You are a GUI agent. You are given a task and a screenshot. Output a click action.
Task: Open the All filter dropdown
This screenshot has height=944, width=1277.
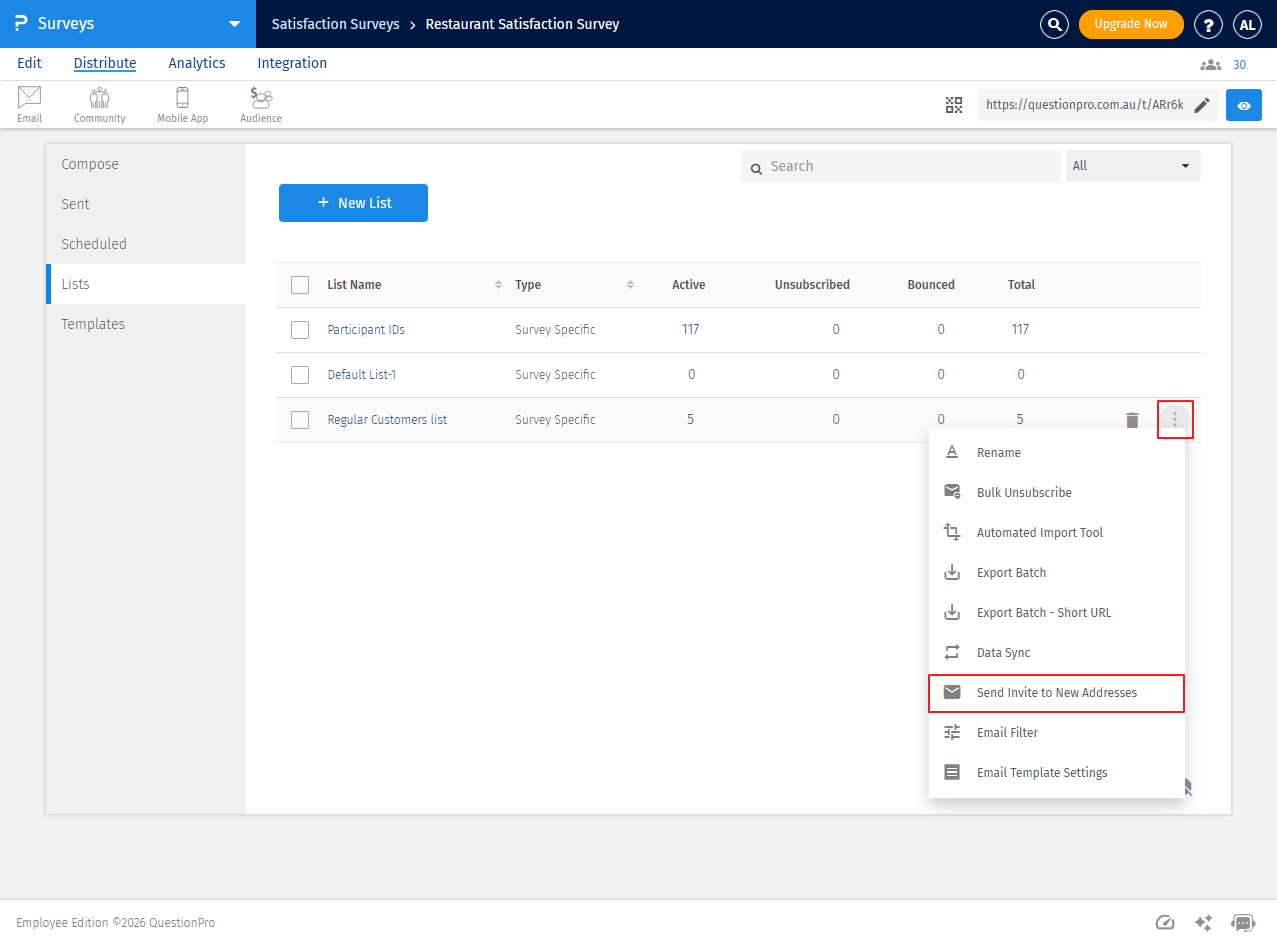click(1132, 166)
